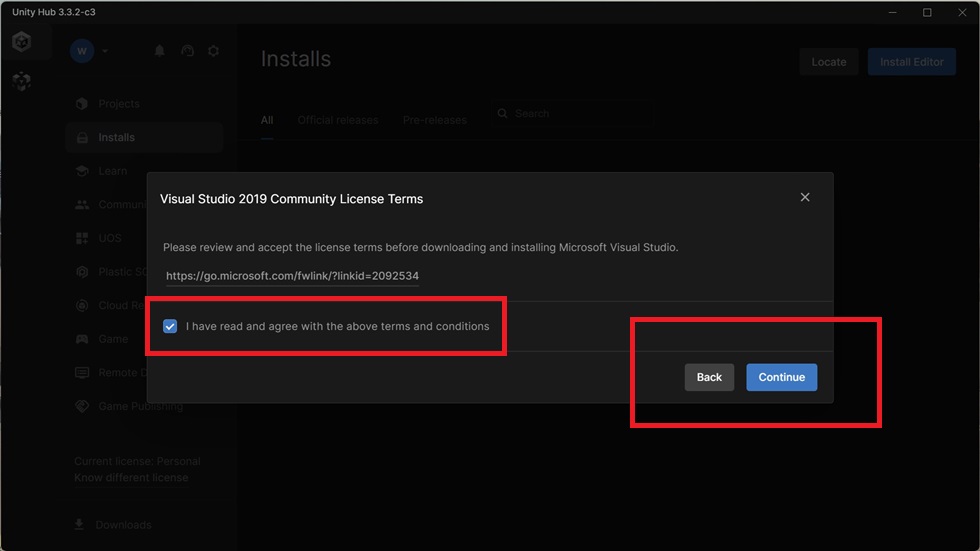Click the Install Editor button

point(912,62)
